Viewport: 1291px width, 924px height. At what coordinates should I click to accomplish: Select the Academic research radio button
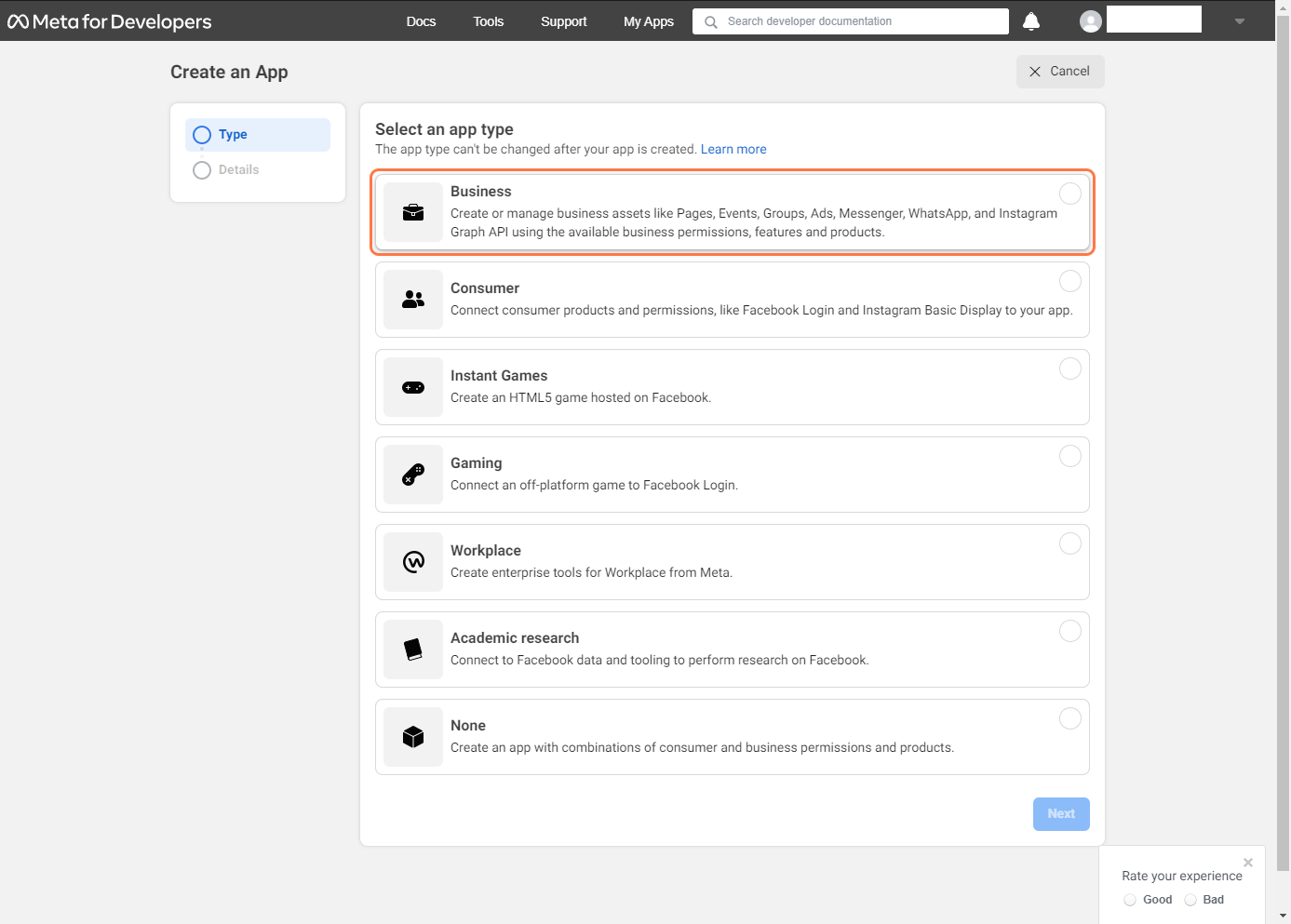coord(1070,630)
